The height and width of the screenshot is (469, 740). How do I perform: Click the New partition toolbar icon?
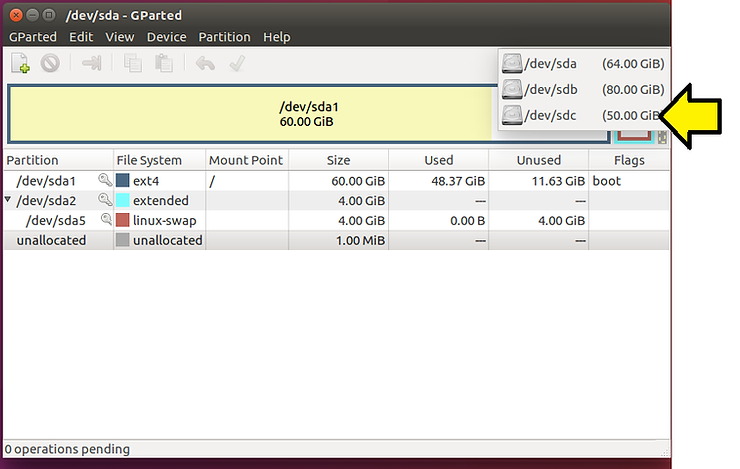(x=20, y=64)
